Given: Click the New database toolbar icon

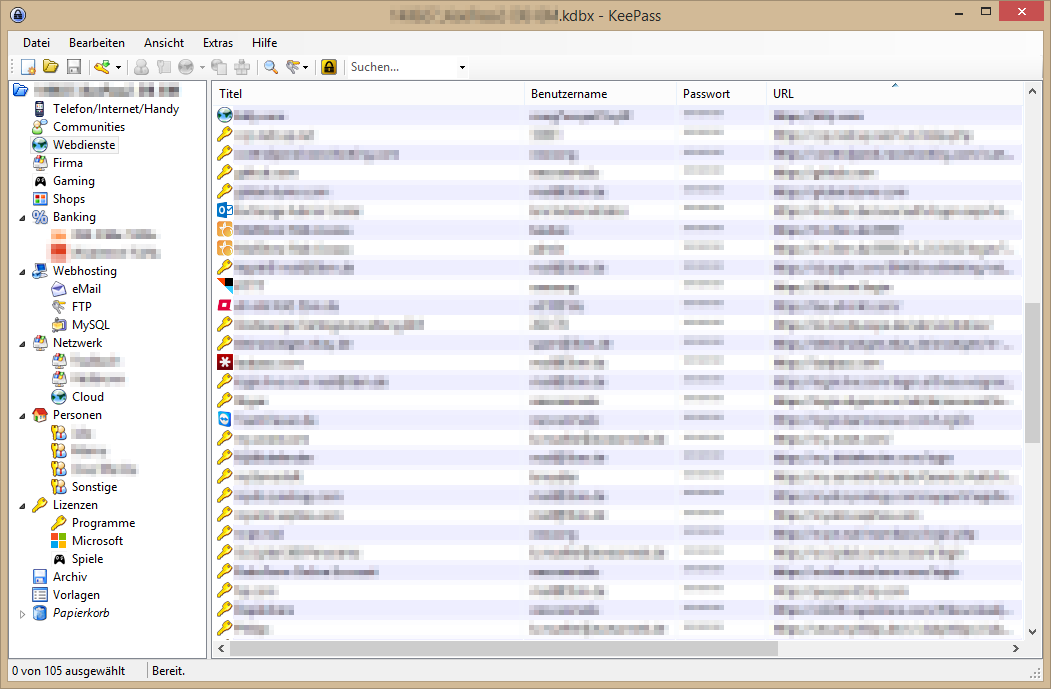Looking at the screenshot, I should (28, 67).
